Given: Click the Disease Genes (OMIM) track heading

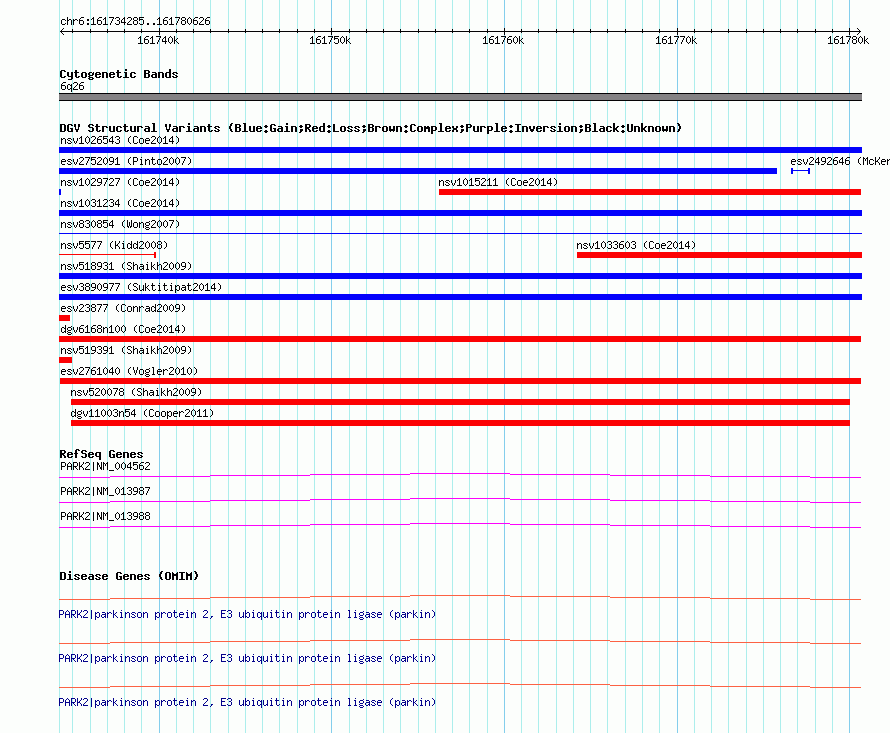Looking at the screenshot, I should point(129,576).
